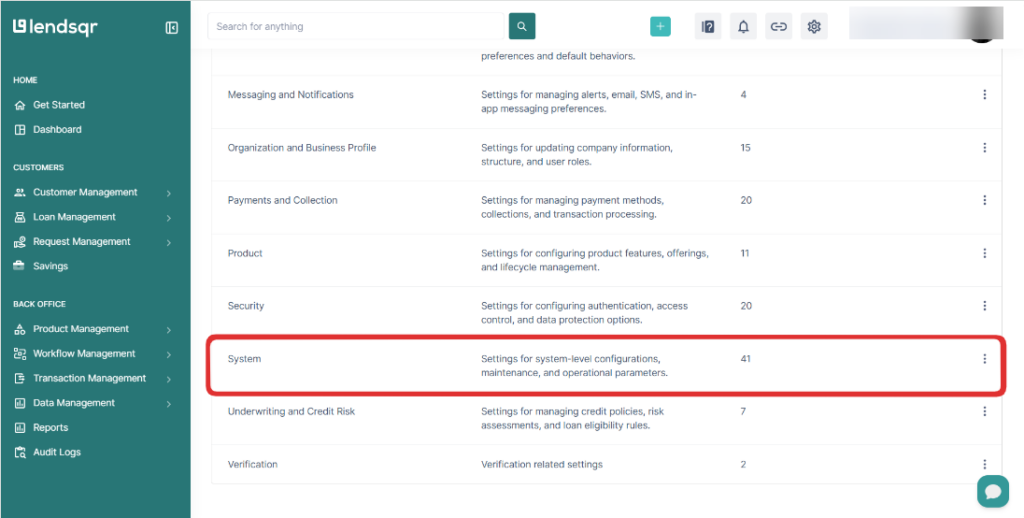
Task: Click the count 15 for Organization row
Action: 746,148
